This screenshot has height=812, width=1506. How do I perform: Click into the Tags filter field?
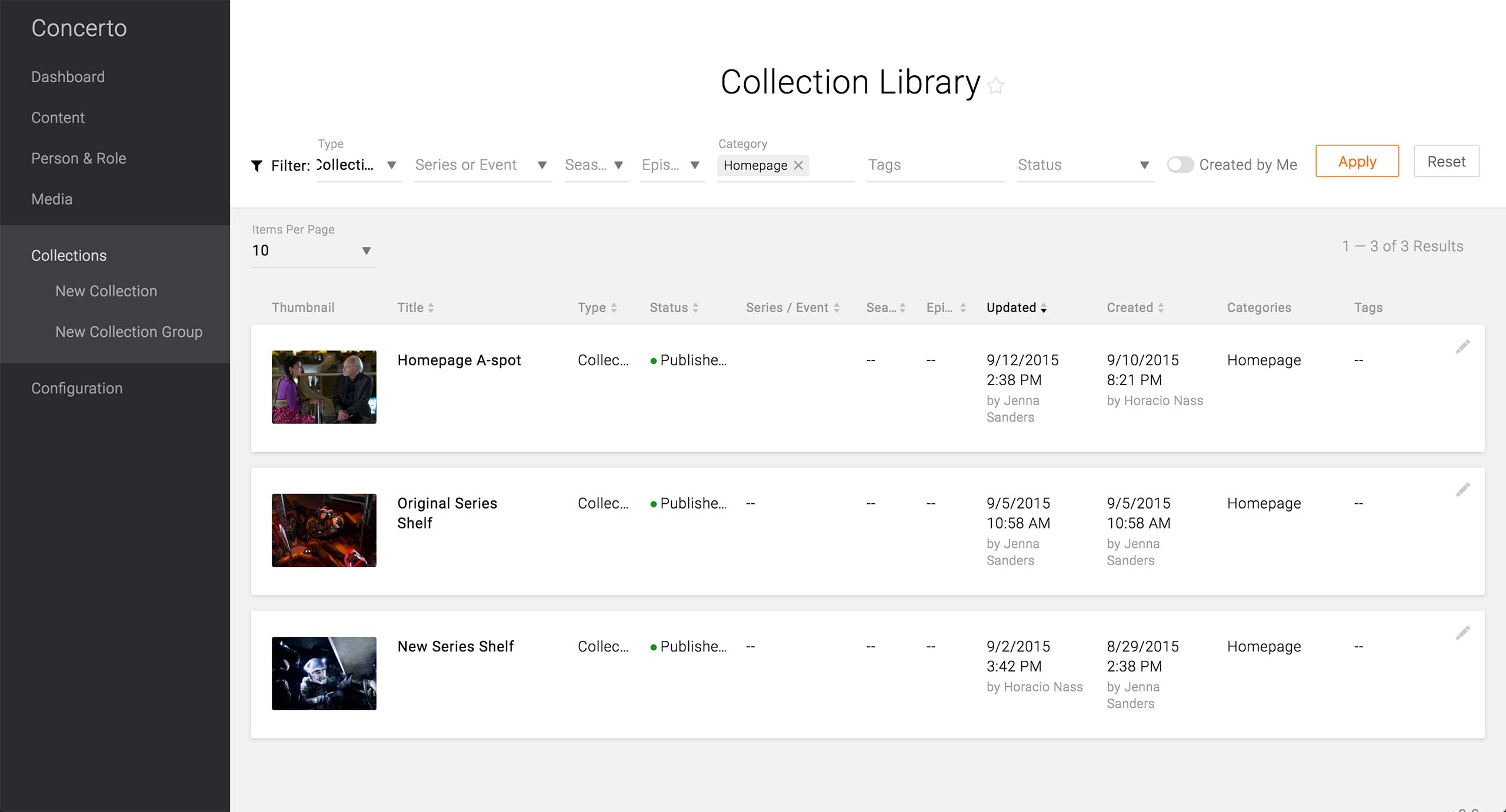934,165
